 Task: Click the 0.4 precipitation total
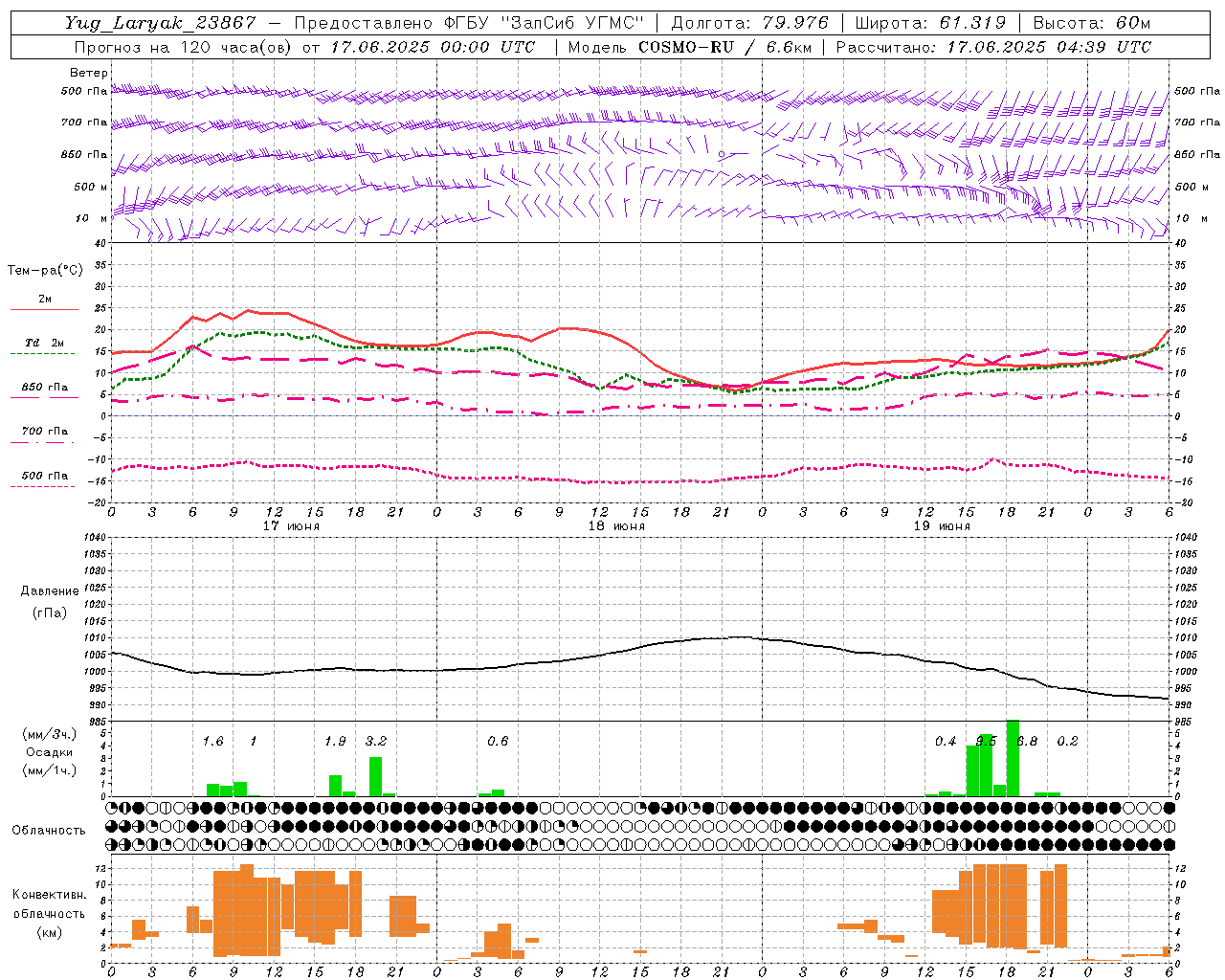pos(946,742)
